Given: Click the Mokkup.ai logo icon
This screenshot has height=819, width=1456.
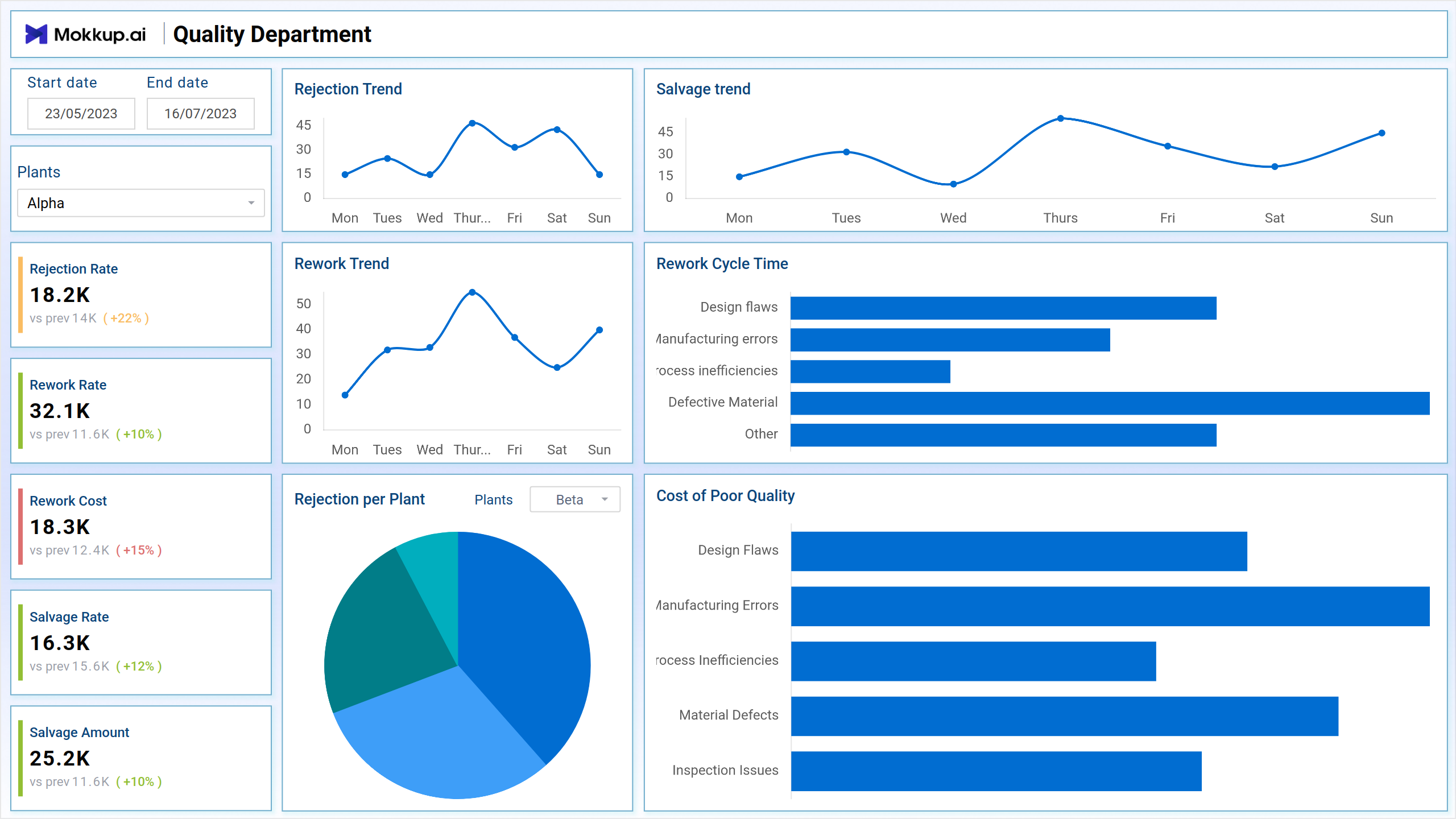Looking at the screenshot, I should [x=36, y=34].
